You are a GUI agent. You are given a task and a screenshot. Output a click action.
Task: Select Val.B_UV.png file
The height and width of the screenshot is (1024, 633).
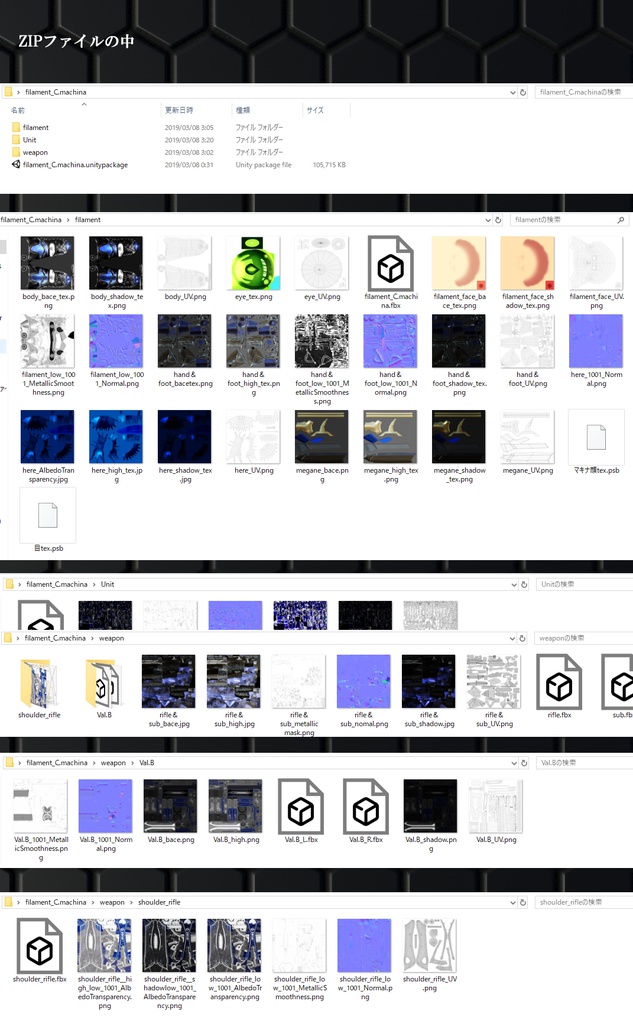click(496, 812)
